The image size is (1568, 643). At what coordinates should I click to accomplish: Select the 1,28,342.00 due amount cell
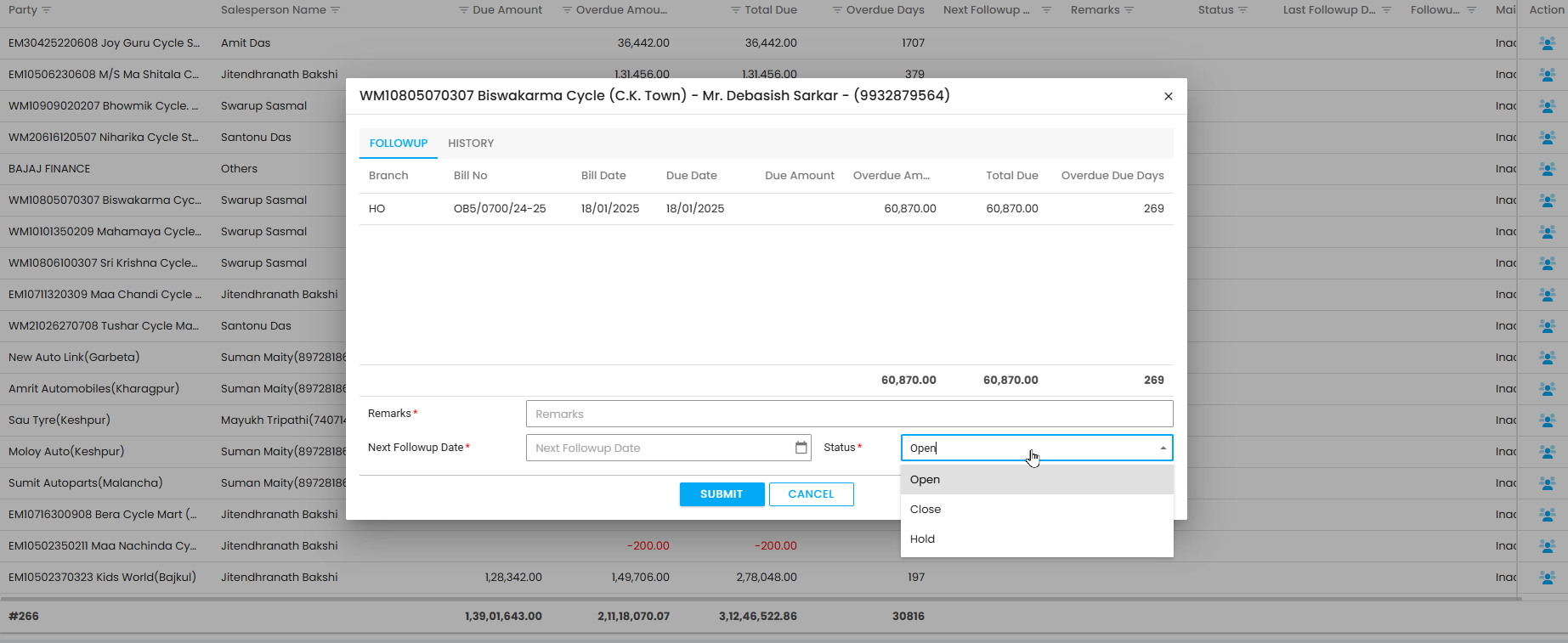513,578
